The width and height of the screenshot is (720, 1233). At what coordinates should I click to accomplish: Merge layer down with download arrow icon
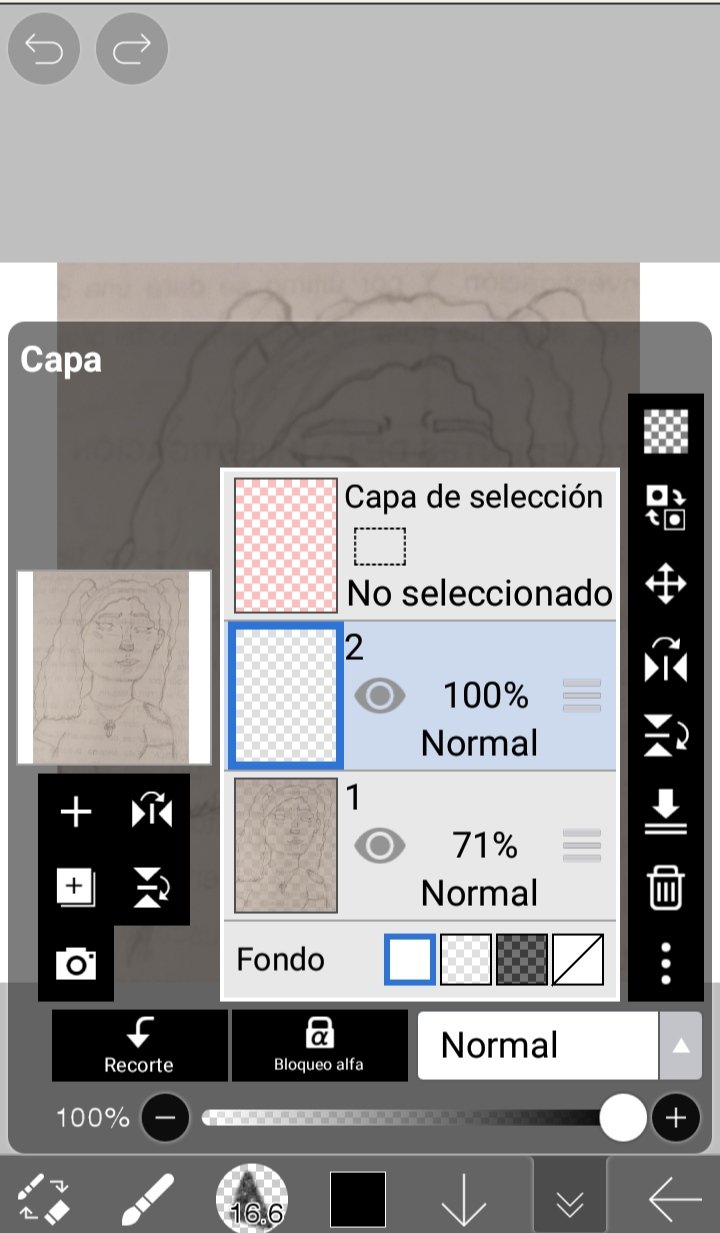click(666, 811)
